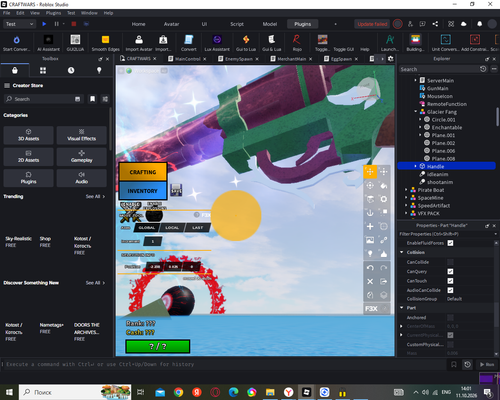Open the Unit Converter plugin

click(445, 43)
